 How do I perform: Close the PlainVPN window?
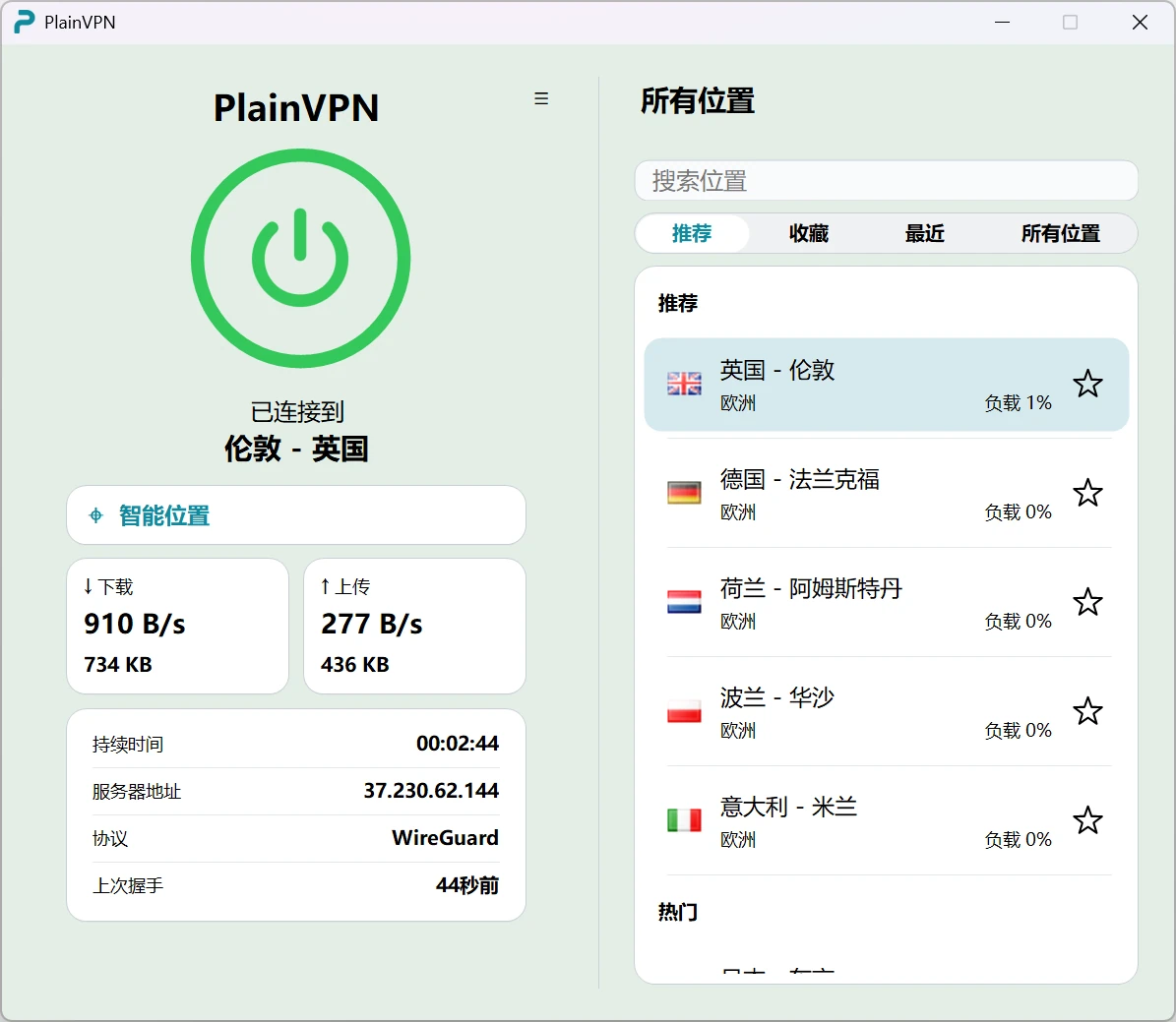[x=1140, y=23]
